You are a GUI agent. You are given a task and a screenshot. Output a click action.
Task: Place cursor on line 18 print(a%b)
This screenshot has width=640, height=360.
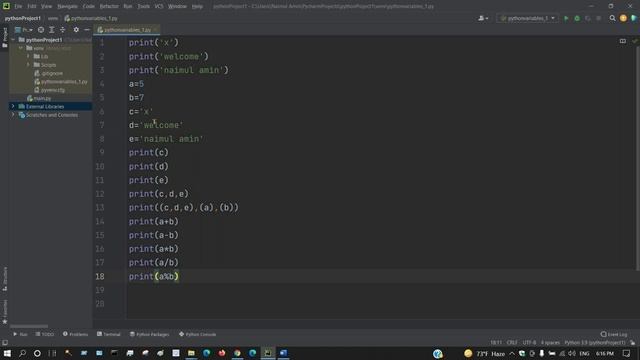click(154, 276)
